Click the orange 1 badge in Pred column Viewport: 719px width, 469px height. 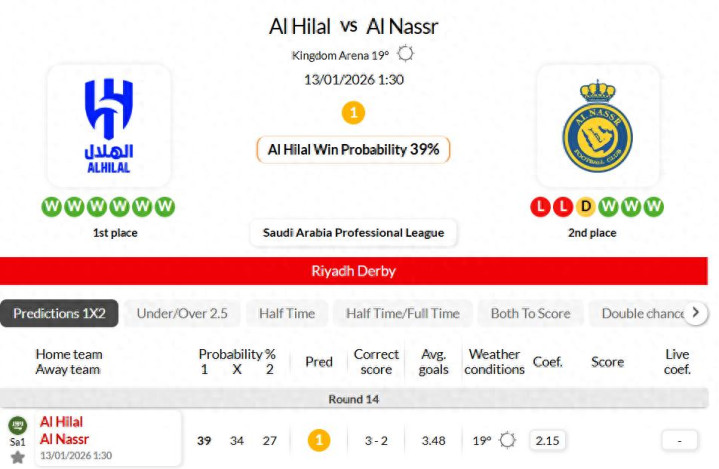tap(318, 440)
